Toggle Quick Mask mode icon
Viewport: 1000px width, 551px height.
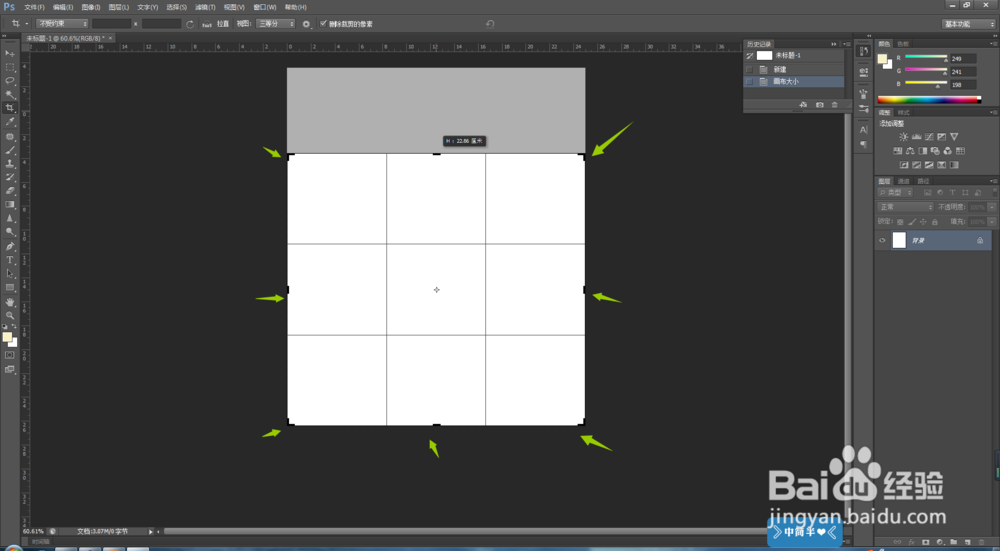coord(10,355)
